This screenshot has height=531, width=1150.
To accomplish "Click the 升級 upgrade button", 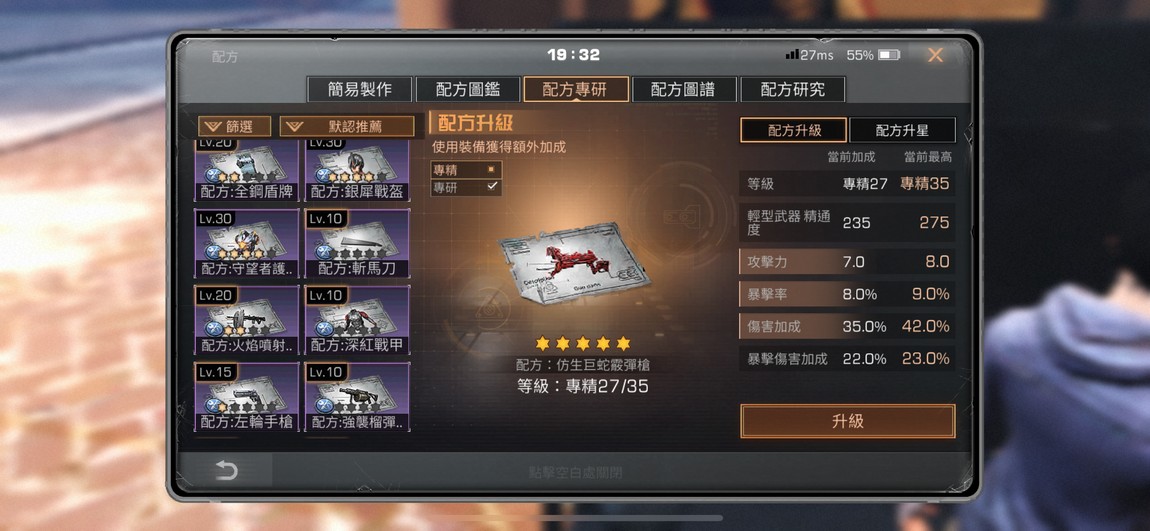I will [848, 421].
